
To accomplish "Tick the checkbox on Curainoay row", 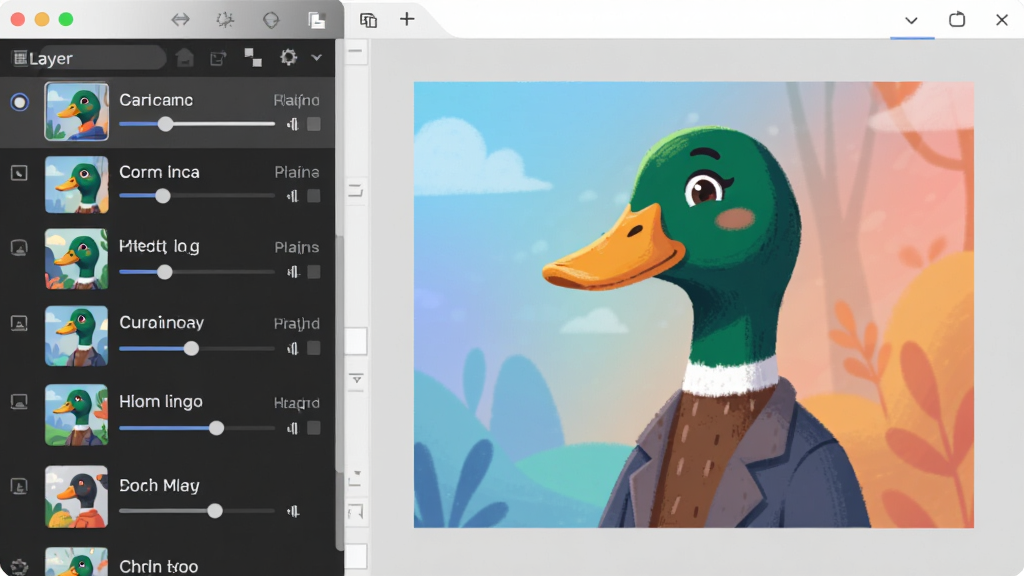I will (x=314, y=349).
